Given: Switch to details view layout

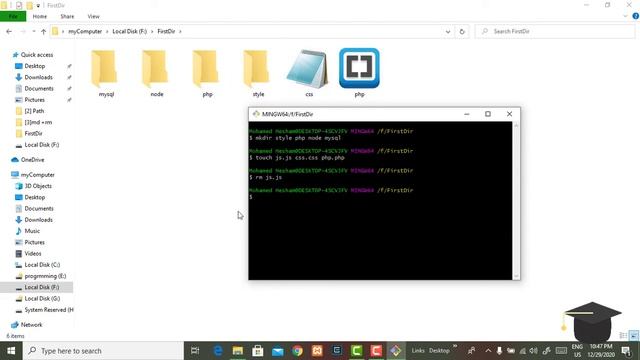Looking at the screenshot, I should [623, 336].
